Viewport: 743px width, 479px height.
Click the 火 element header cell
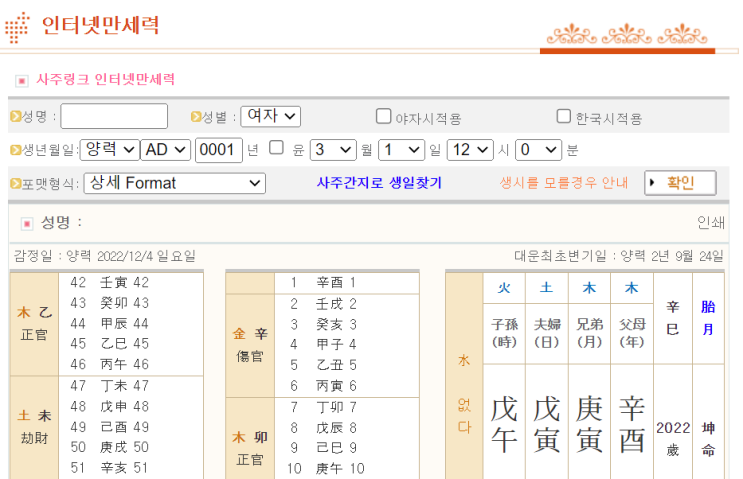(x=504, y=288)
